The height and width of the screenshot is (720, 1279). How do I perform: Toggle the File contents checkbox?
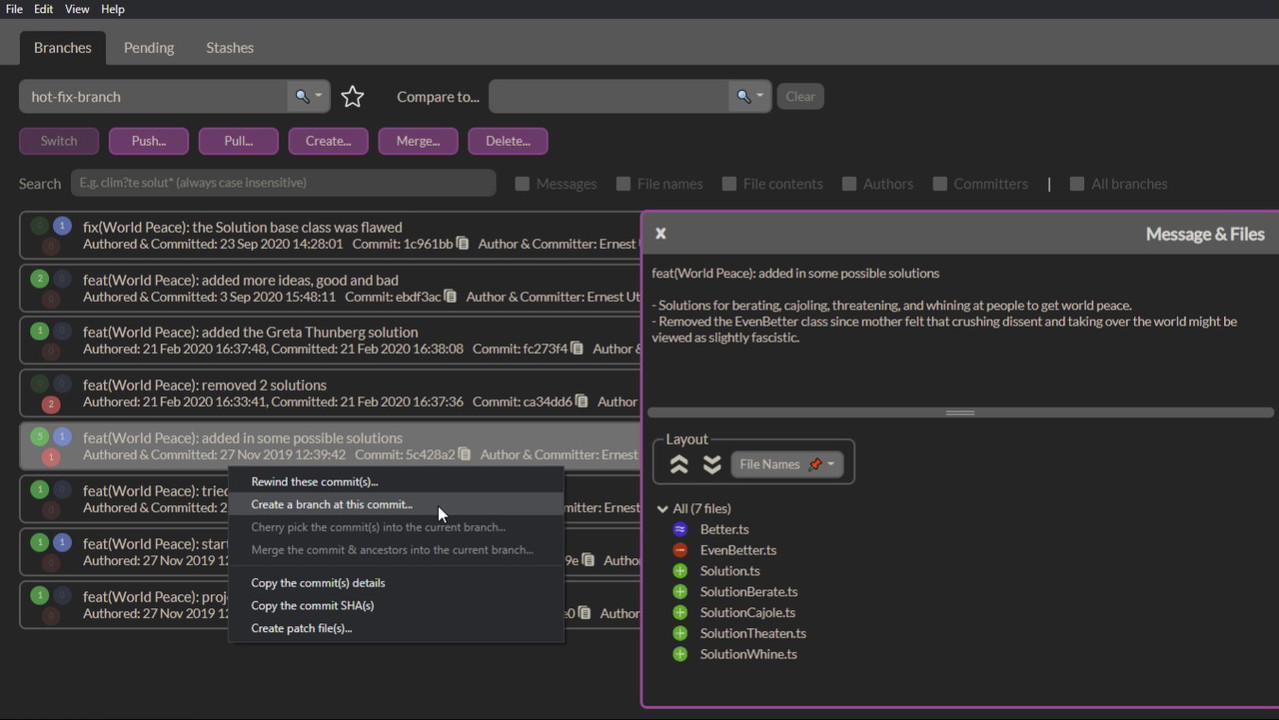pos(729,184)
